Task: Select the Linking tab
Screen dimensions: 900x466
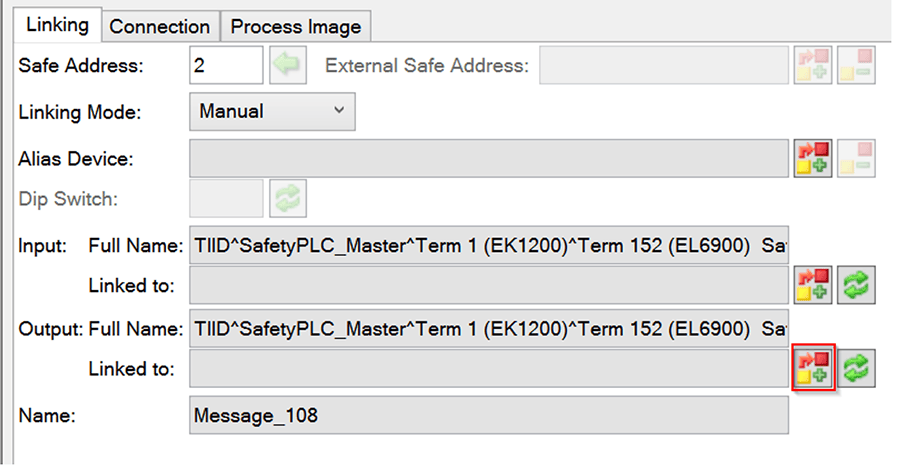Action: tap(57, 25)
